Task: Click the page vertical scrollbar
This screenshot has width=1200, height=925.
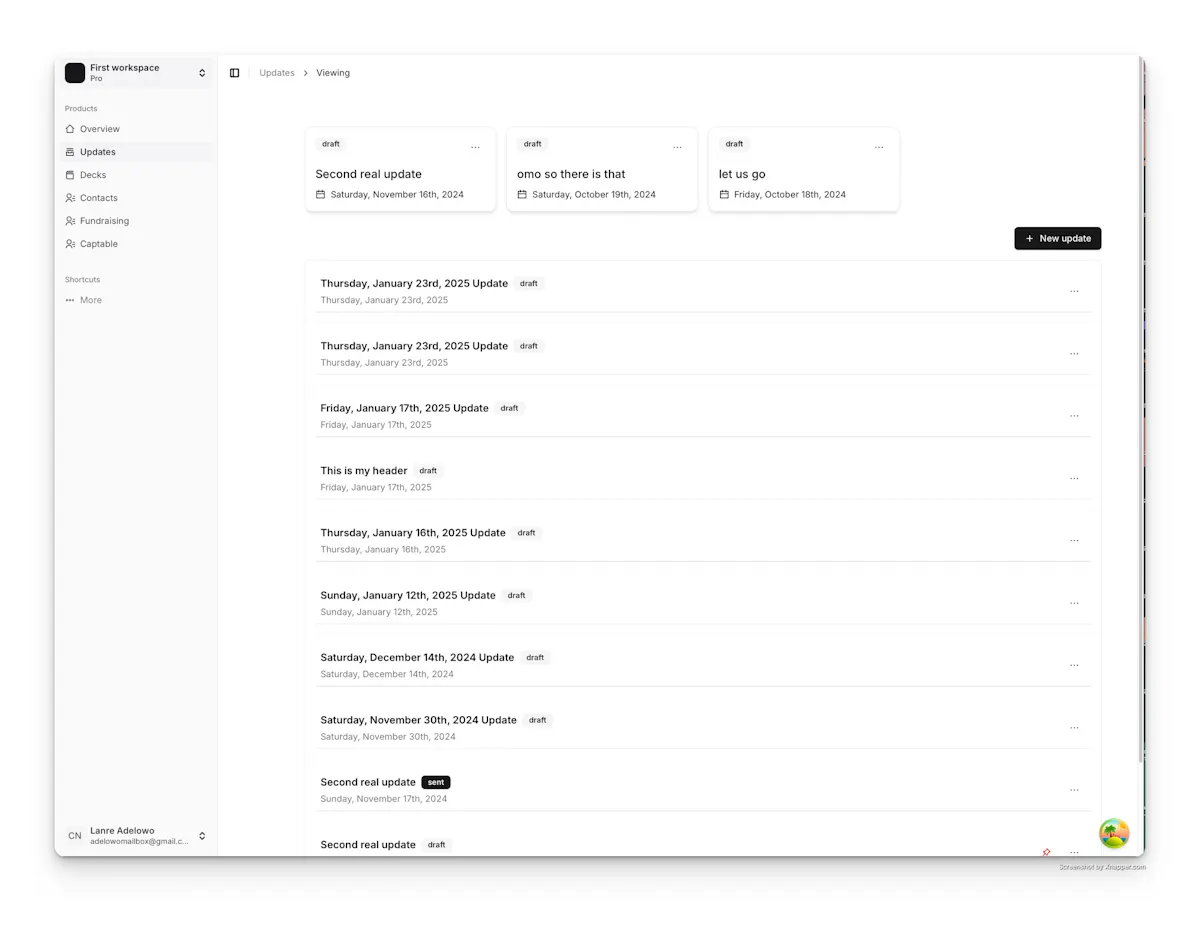Action: 1140,410
